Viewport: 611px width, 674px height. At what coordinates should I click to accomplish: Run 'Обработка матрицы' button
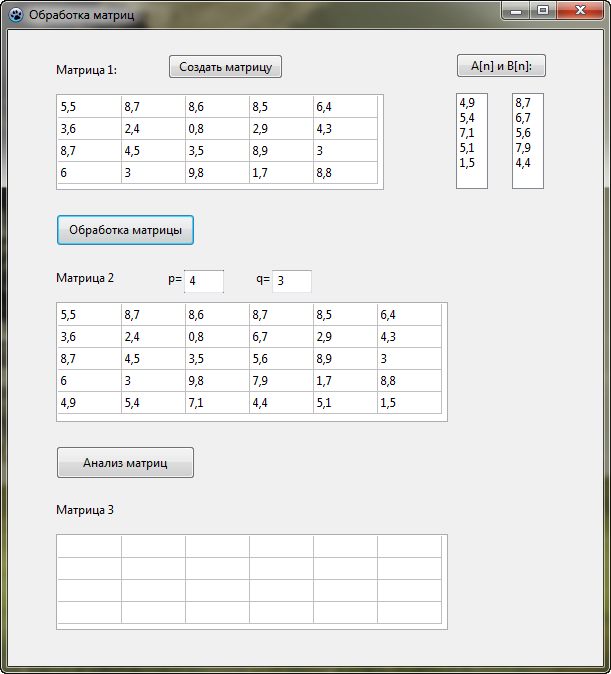[x=126, y=230]
